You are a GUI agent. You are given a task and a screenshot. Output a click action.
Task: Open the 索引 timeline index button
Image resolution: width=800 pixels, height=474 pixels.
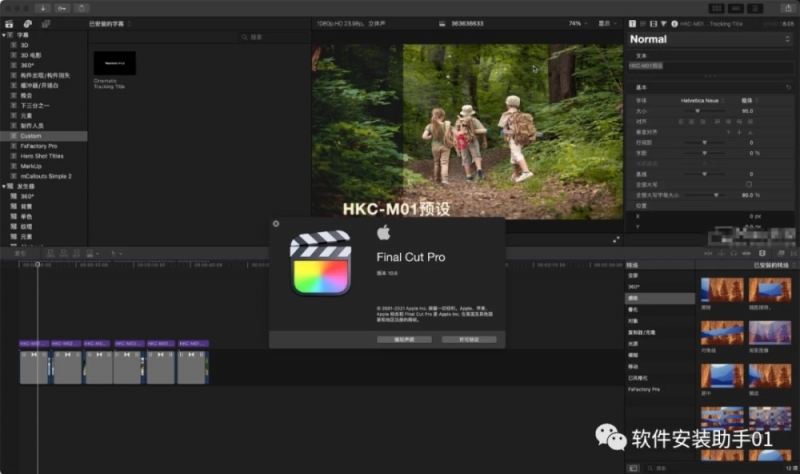pos(20,253)
